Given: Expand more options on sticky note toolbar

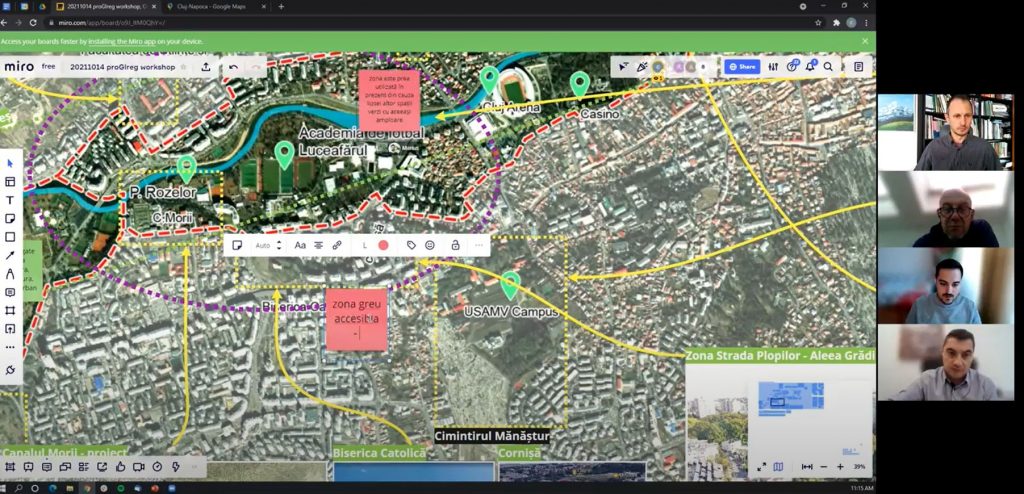Looking at the screenshot, I should pos(478,245).
